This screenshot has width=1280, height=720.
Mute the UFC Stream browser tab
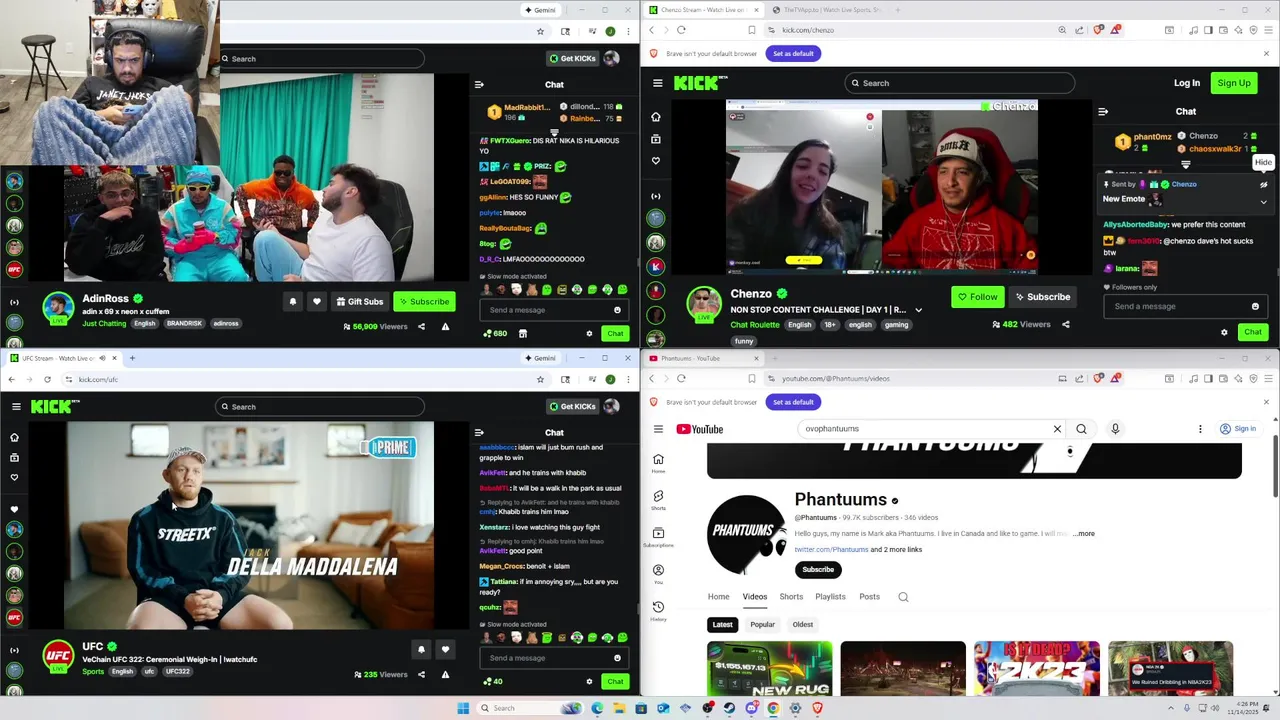(101, 358)
